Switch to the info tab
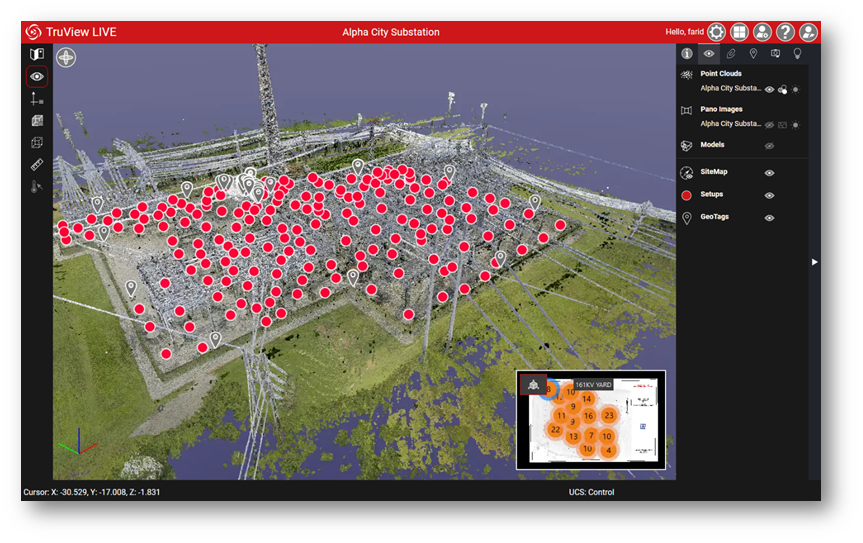Screen dimensions: 863x543 (687, 54)
